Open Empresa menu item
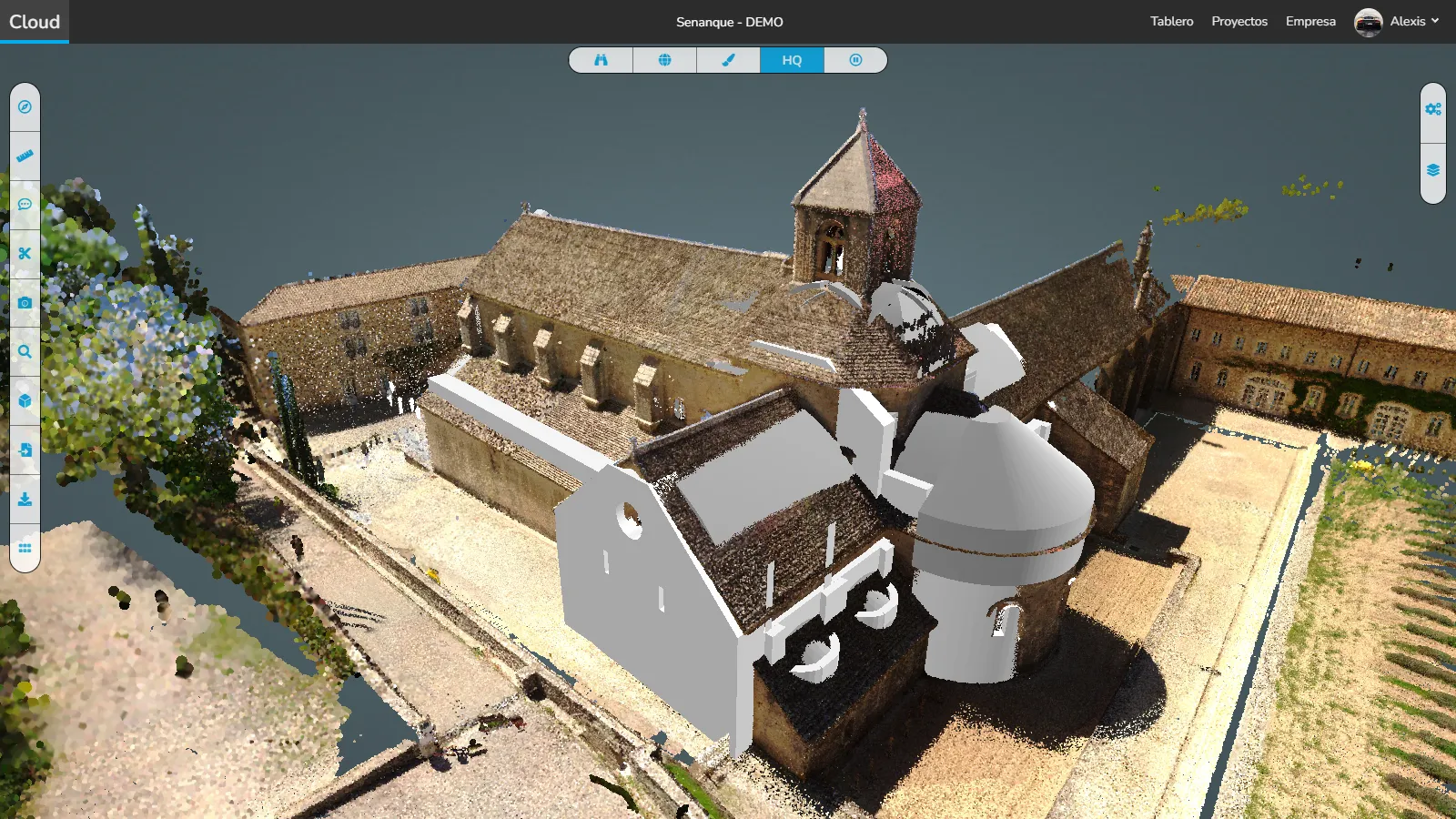The height and width of the screenshot is (819, 1456). [x=1310, y=21]
